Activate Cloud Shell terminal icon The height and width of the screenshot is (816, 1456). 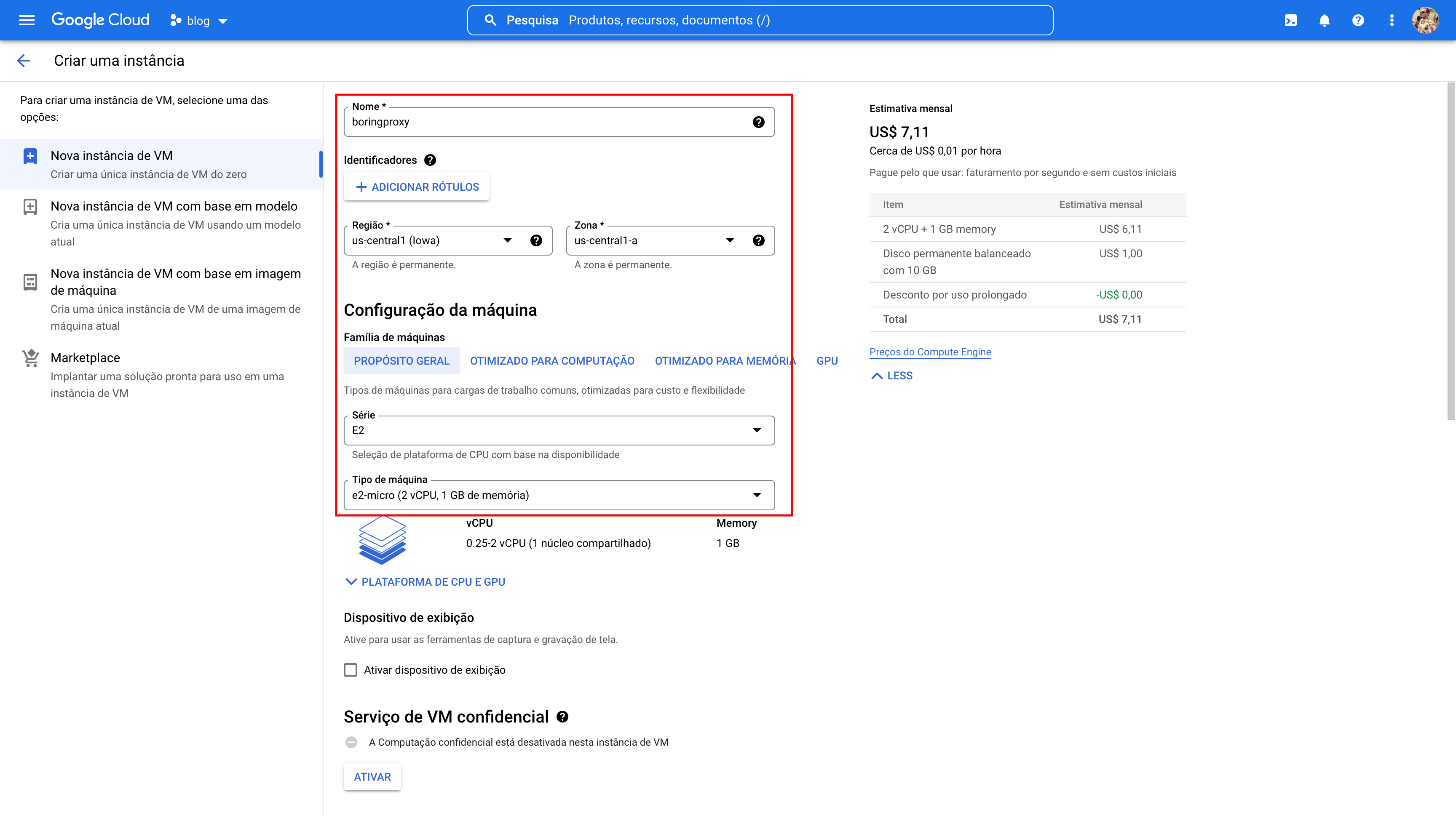coord(1290,20)
